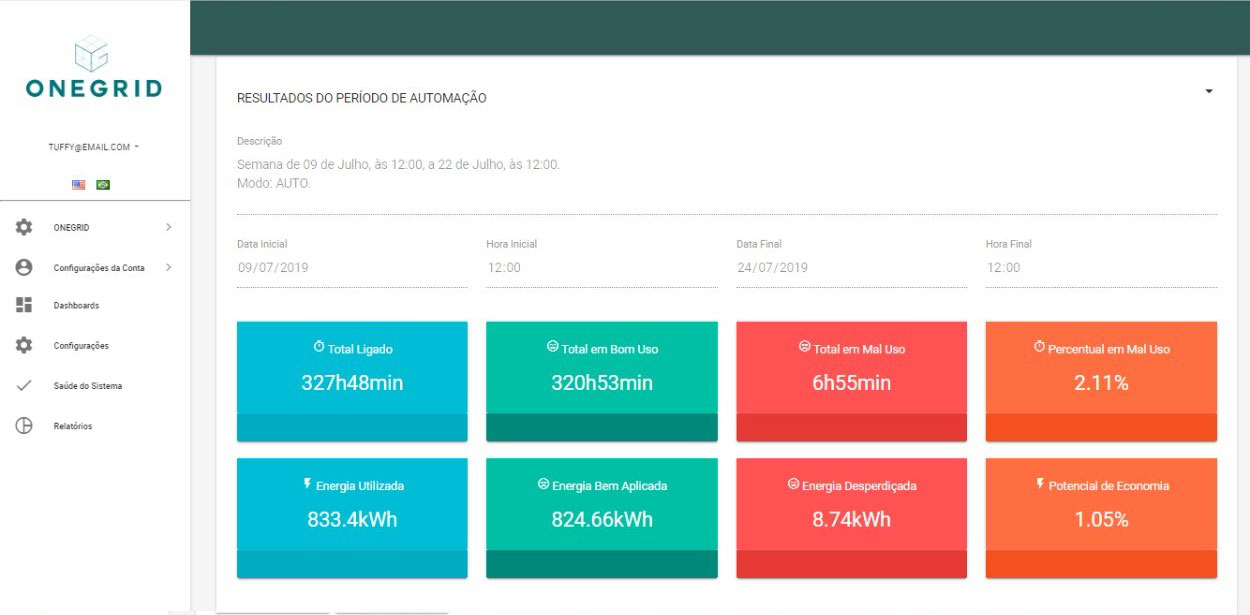This screenshot has height=615, width=1250.
Task: Click the 833.4kWh value
Action: pyautogui.click(x=352, y=519)
